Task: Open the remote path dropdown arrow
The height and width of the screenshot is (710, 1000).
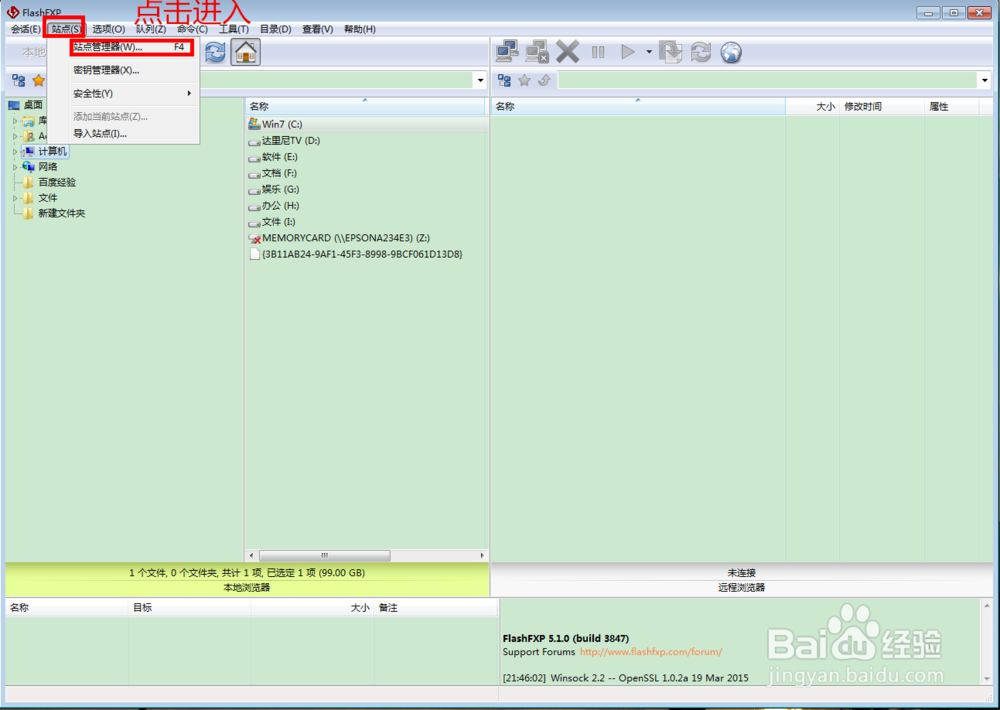Action: (x=985, y=80)
